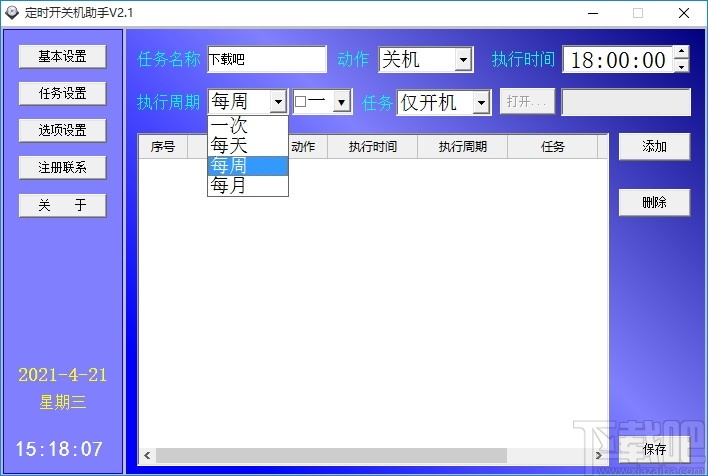This screenshot has width=708, height=476.
Task: Click the 删除 button
Action: [x=654, y=202]
